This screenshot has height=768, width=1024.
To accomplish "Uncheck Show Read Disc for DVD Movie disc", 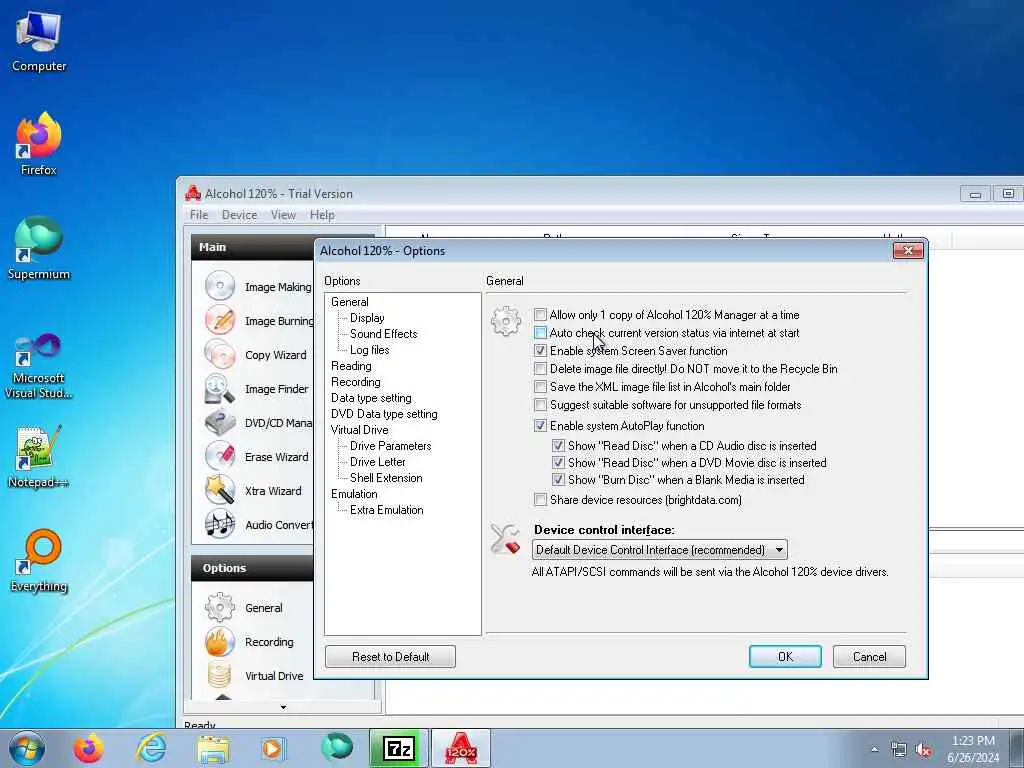I will pos(558,463).
